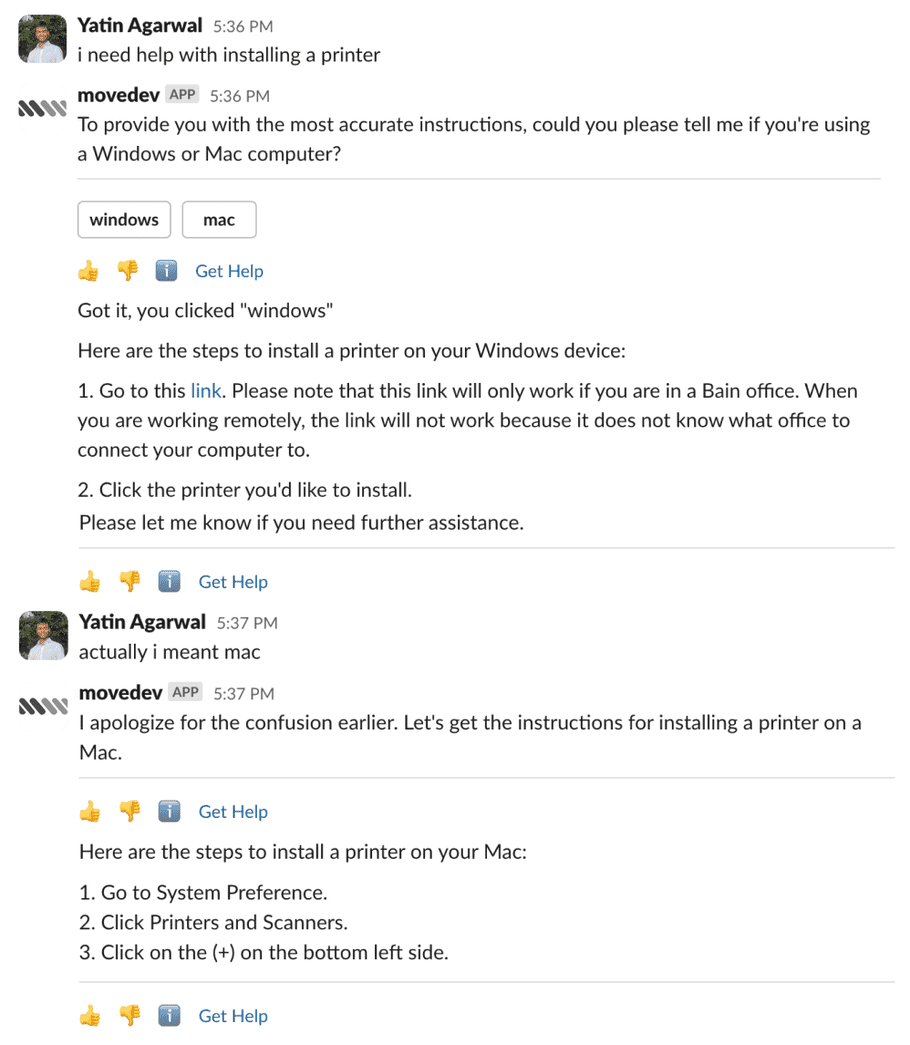Click info icon under the Mac printer steps
Image resolution: width=910 pixels, height=1045 pixels.
coord(169,1016)
